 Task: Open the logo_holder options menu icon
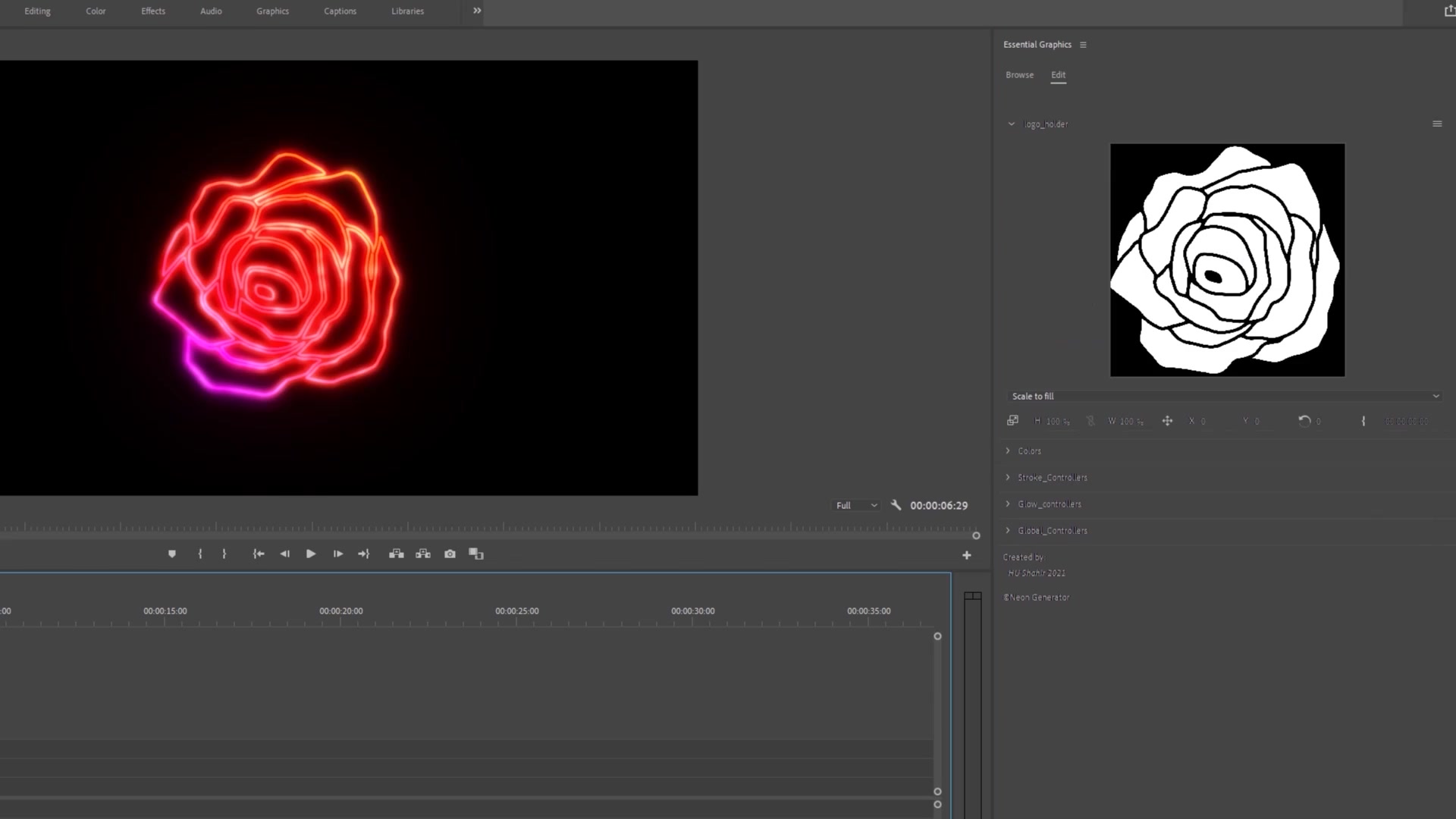(1437, 124)
